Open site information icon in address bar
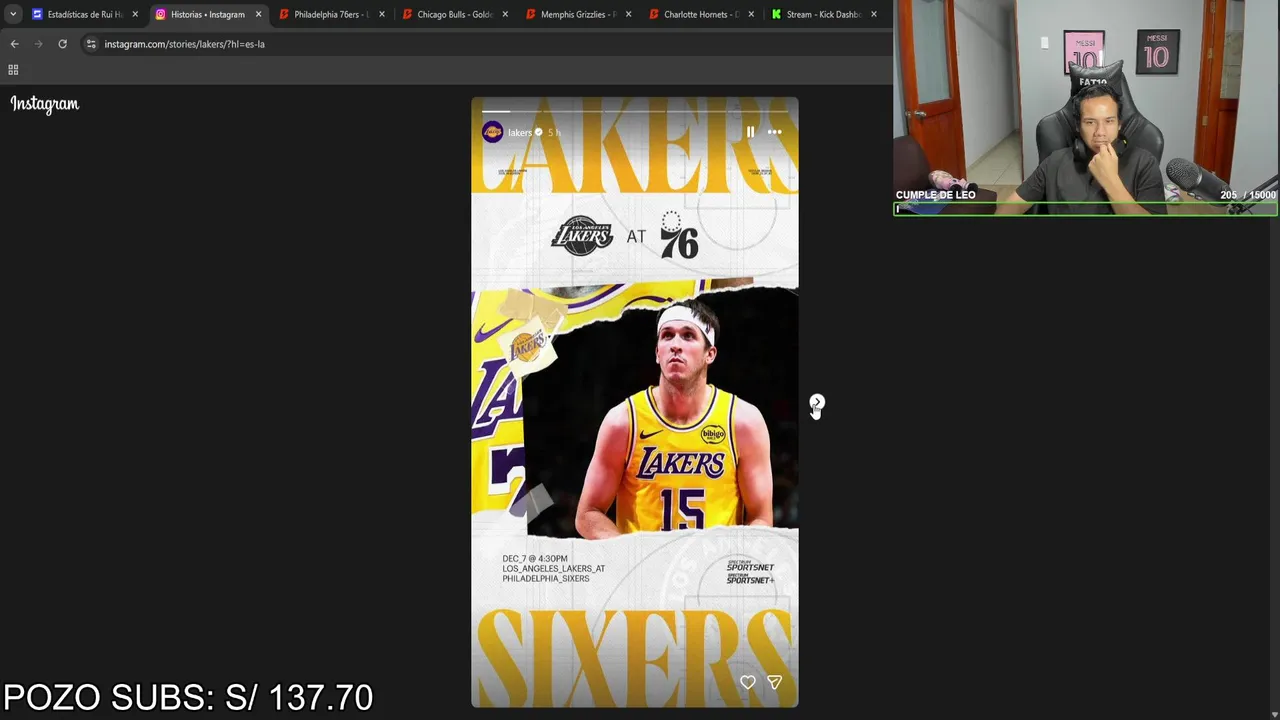 [x=91, y=44]
